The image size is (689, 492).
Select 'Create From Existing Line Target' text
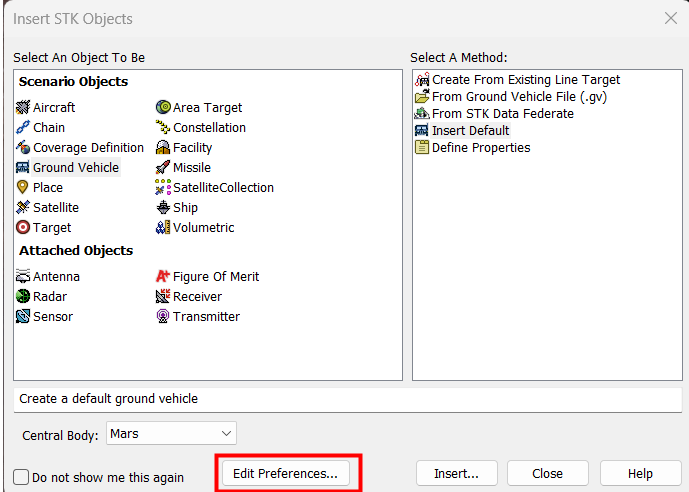526,80
